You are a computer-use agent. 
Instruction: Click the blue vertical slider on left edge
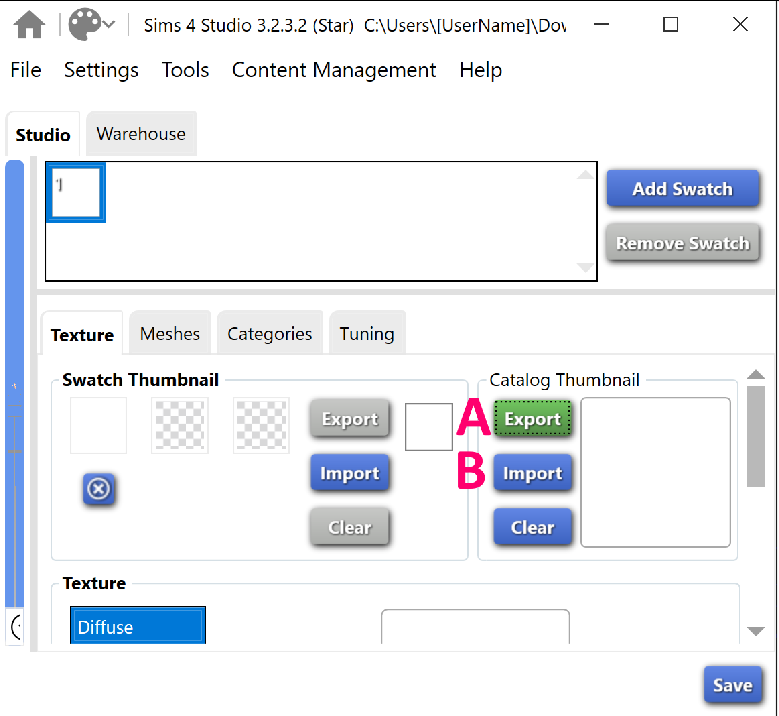pyautogui.click(x=14, y=384)
